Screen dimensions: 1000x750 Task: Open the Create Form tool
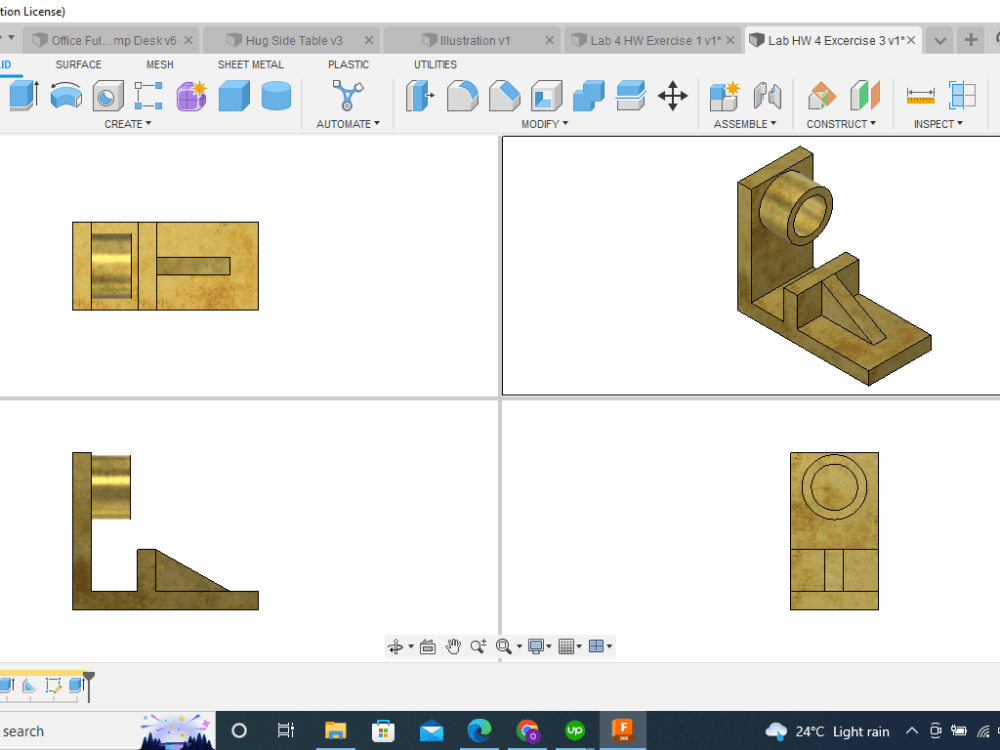[x=191, y=96]
